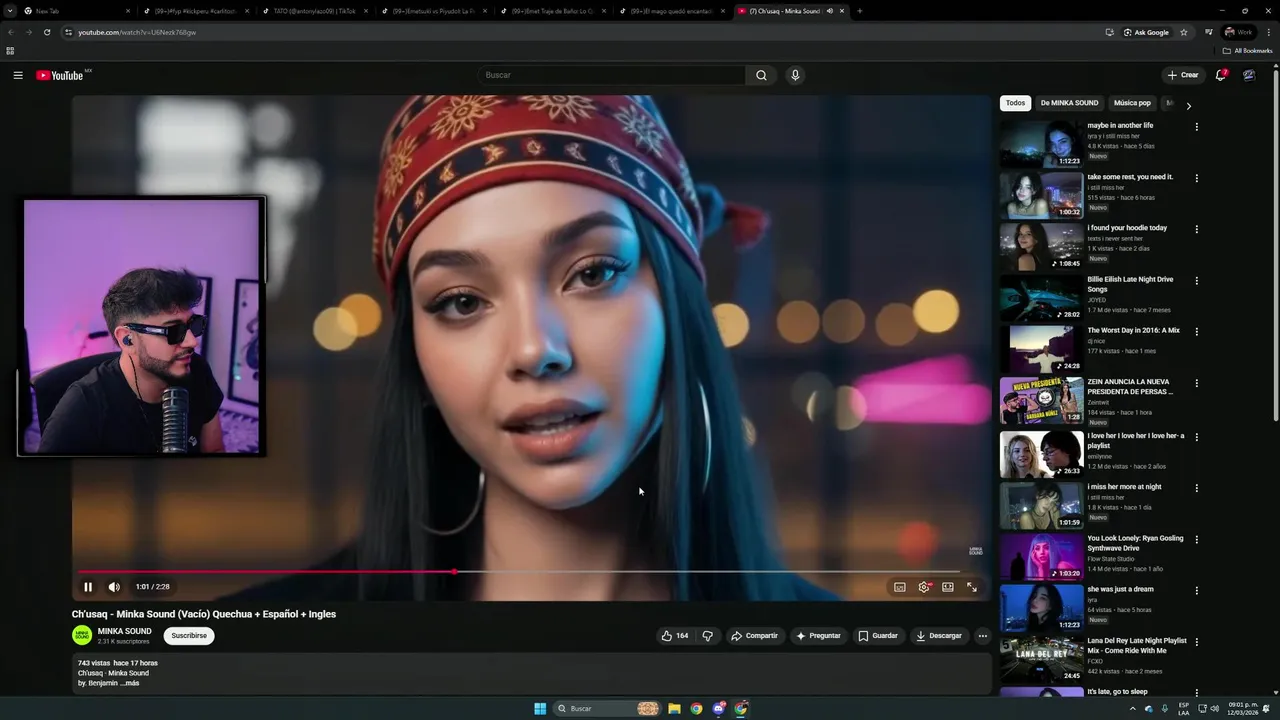1280x720 pixels.
Task: Open the MINKA SOUND channel name link
Action: [125, 631]
